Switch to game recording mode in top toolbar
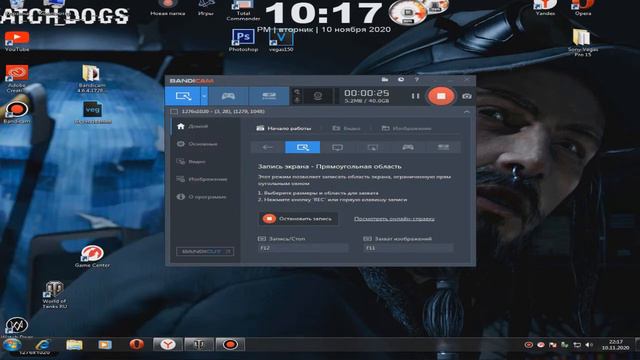The width and height of the screenshot is (640, 360). click(x=228, y=96)
